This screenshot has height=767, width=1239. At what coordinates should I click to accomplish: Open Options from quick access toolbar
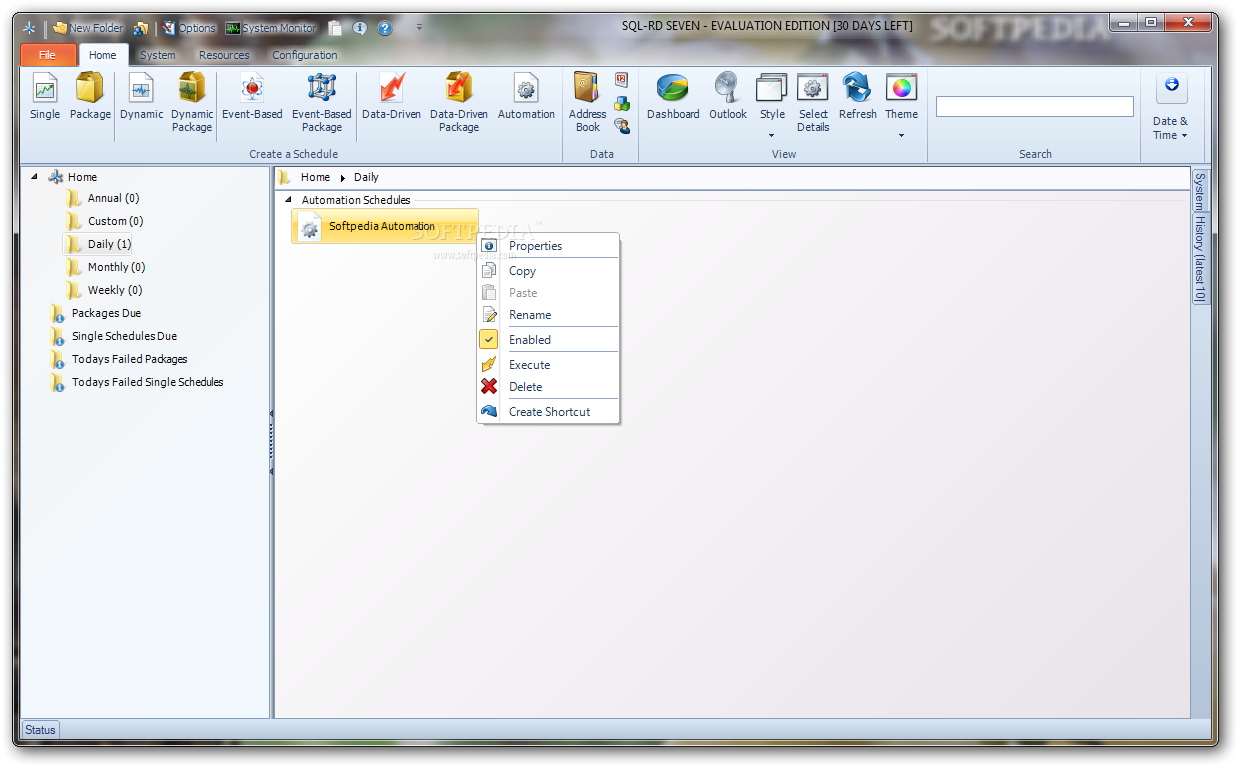[x=189, y=28]
